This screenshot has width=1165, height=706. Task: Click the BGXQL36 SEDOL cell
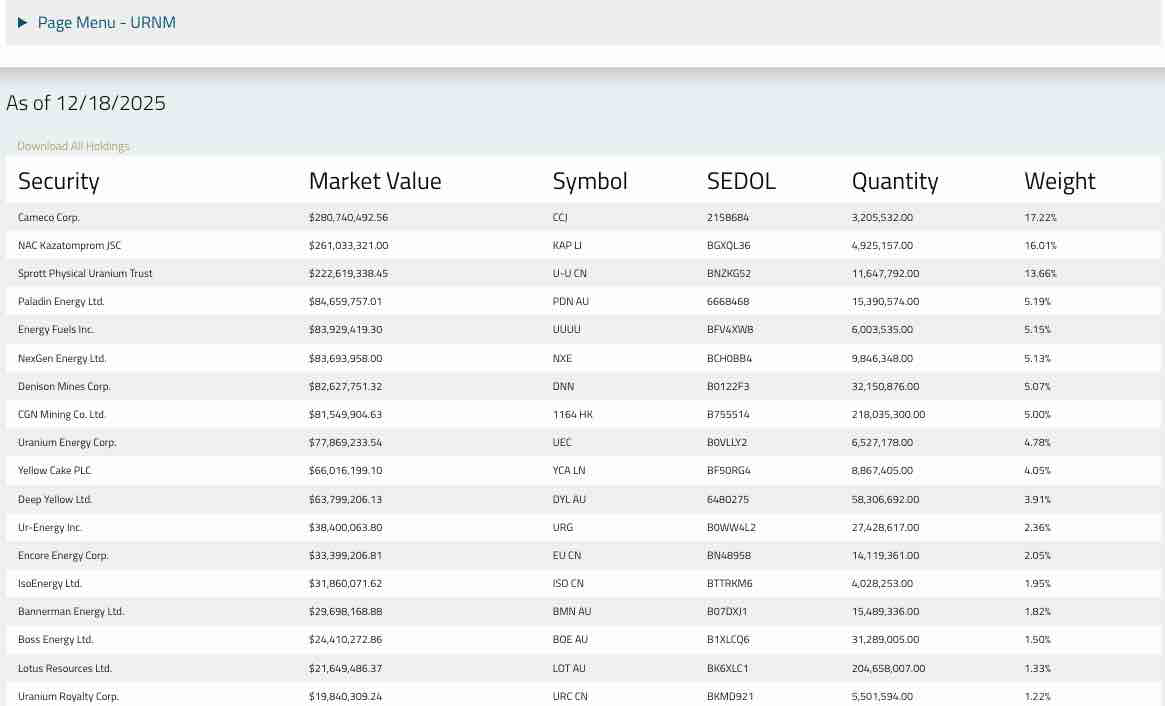click(x=729, y=245)
